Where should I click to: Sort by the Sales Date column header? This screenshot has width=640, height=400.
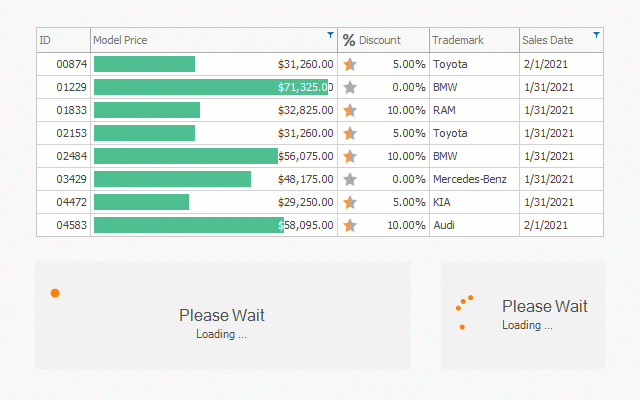(x=561, y=40)
